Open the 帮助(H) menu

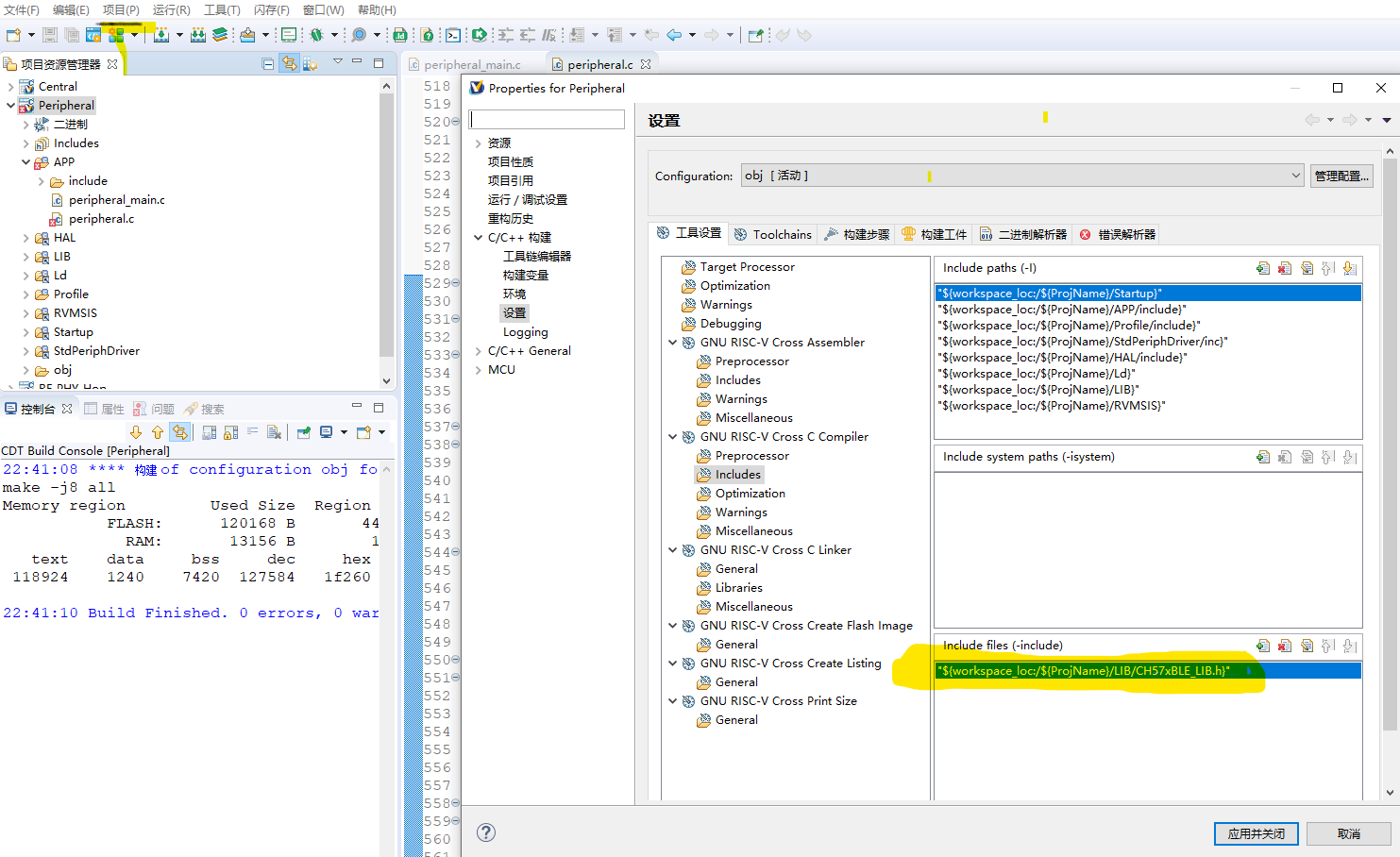click(377, 9)
